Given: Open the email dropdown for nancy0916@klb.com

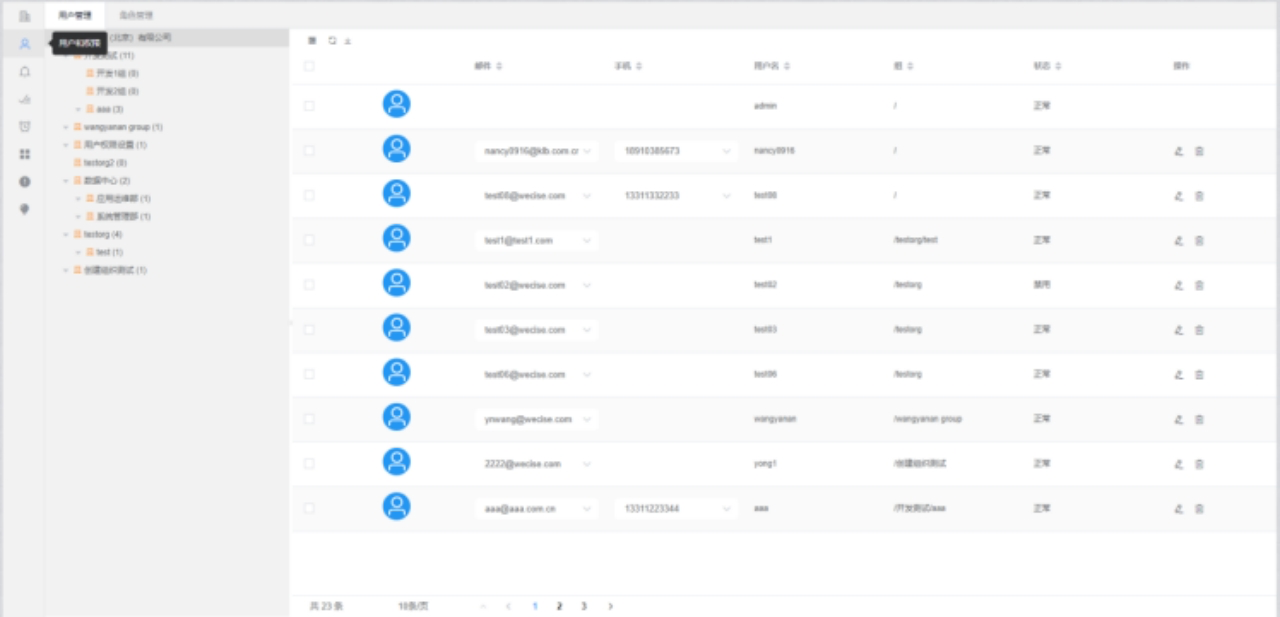Looking at the screenshot, I should 587,151.
